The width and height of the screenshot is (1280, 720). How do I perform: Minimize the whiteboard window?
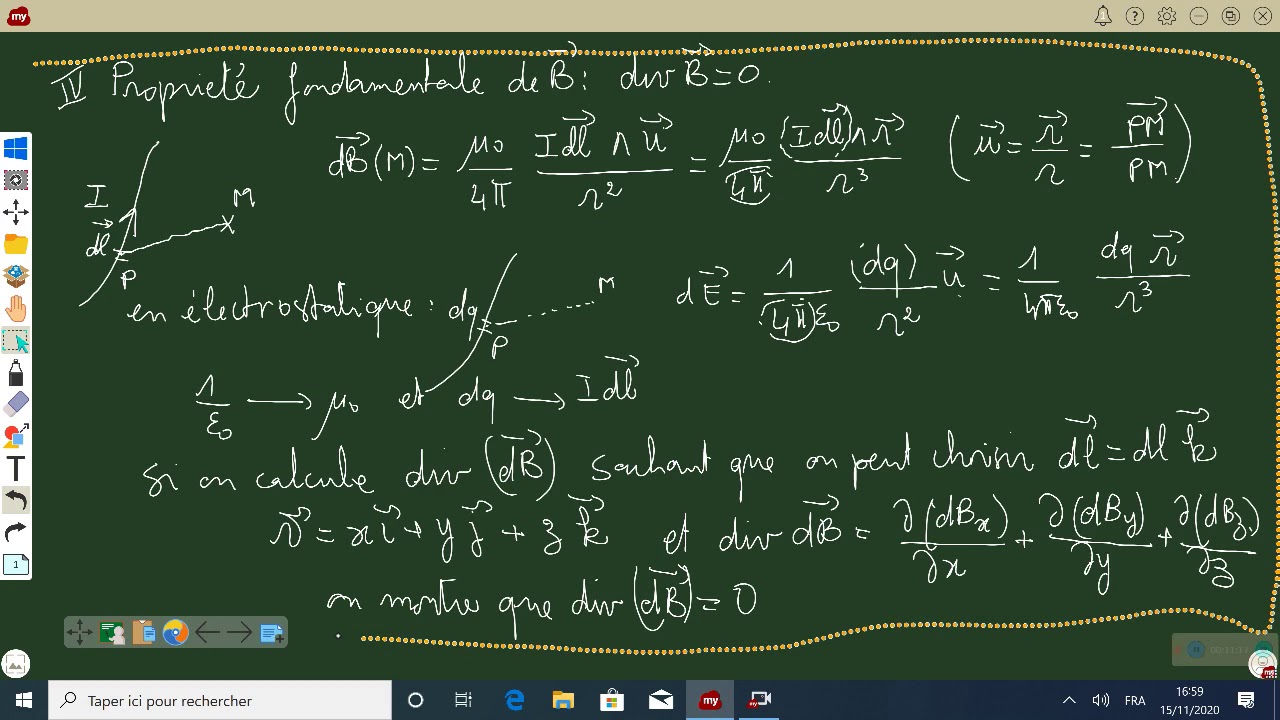[x=1199, y=16]
